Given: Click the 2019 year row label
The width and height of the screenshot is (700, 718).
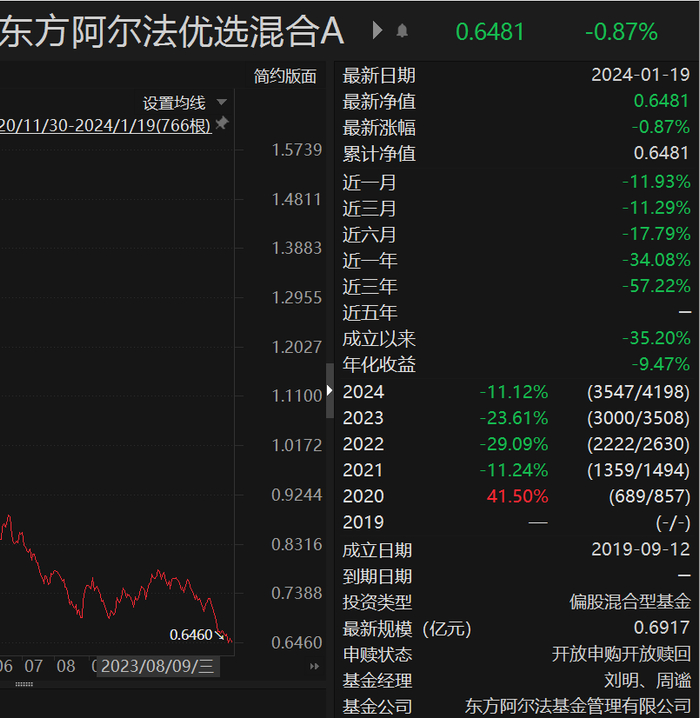Looking at the screenshot, I should tap(363, 522).
